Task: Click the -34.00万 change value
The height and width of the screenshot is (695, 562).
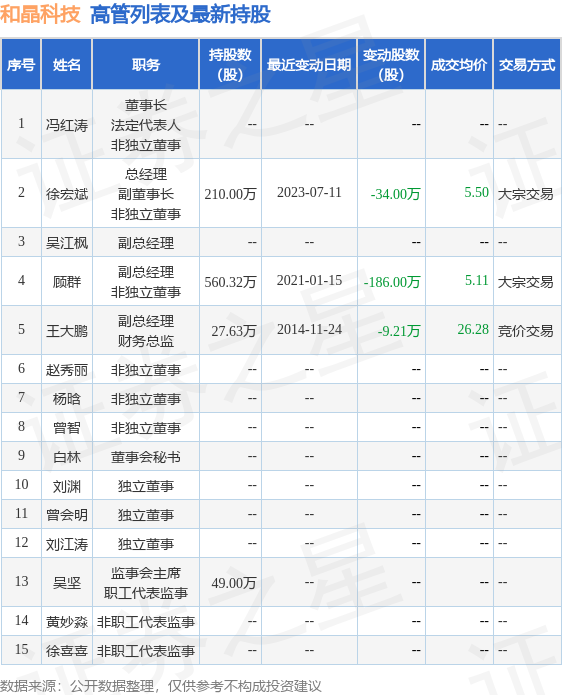Action: (395, 194)
